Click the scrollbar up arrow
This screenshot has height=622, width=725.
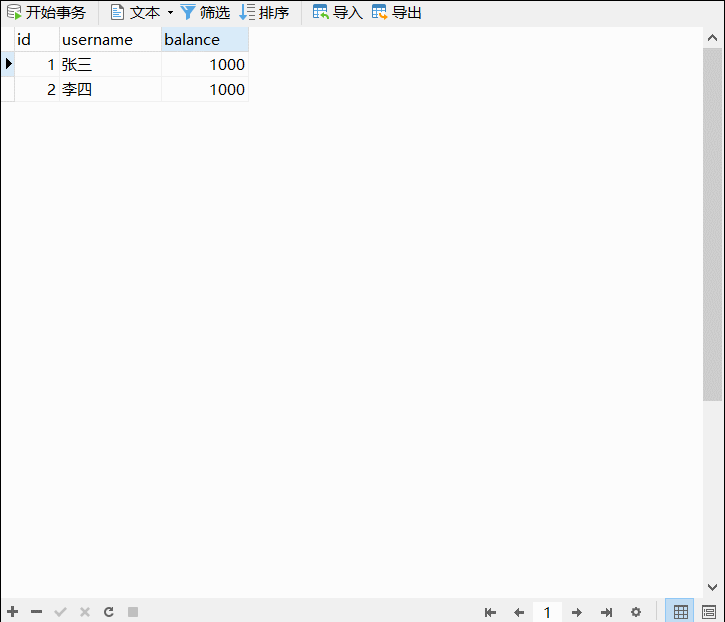tap(713, 38)
